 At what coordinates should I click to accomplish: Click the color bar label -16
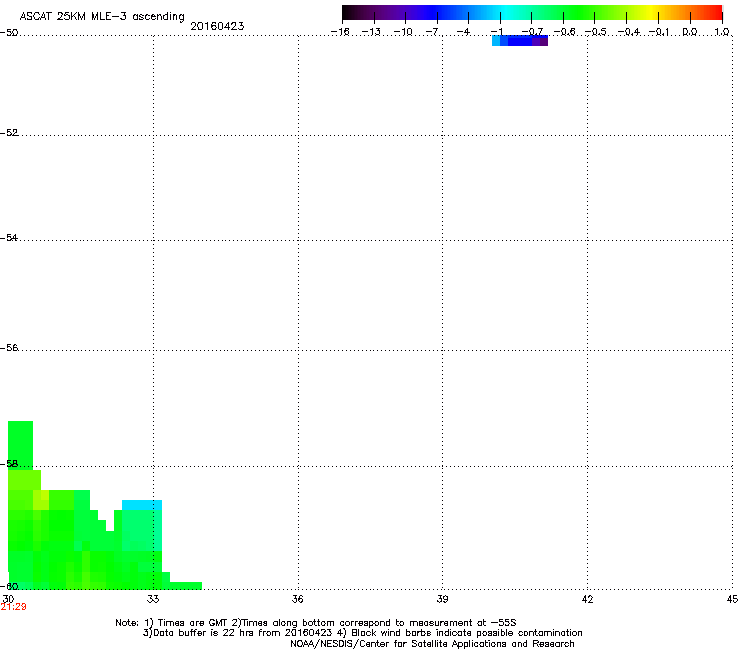(x=340, y=32)
